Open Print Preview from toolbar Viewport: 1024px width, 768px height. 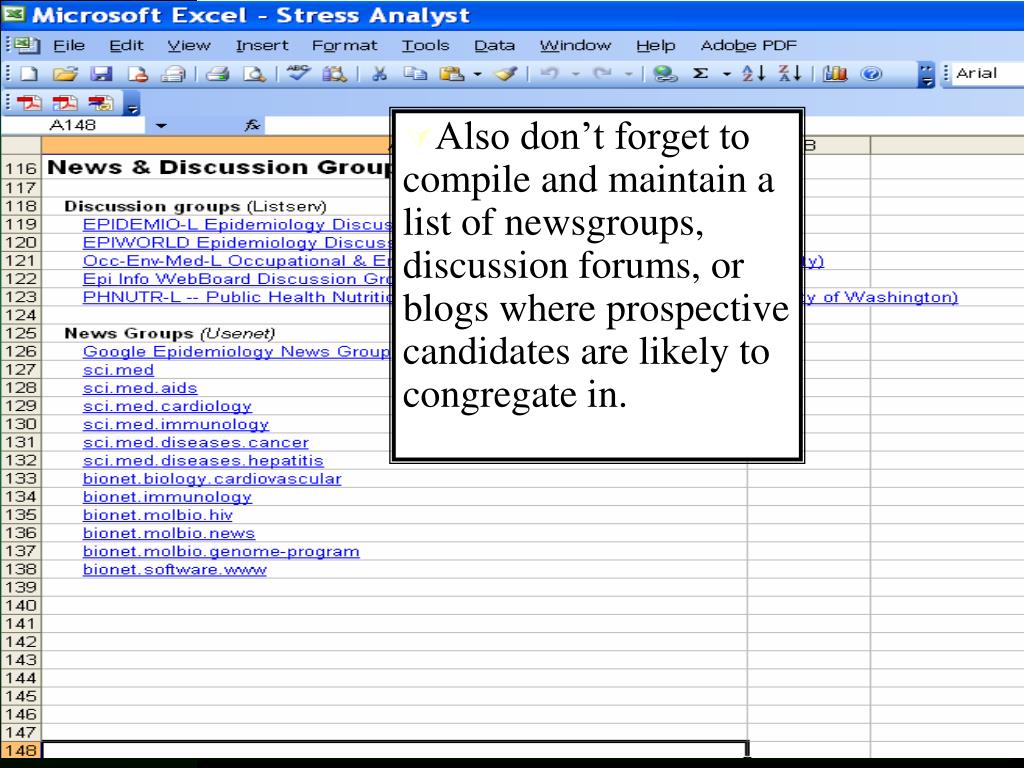click(x=254, y=74)
